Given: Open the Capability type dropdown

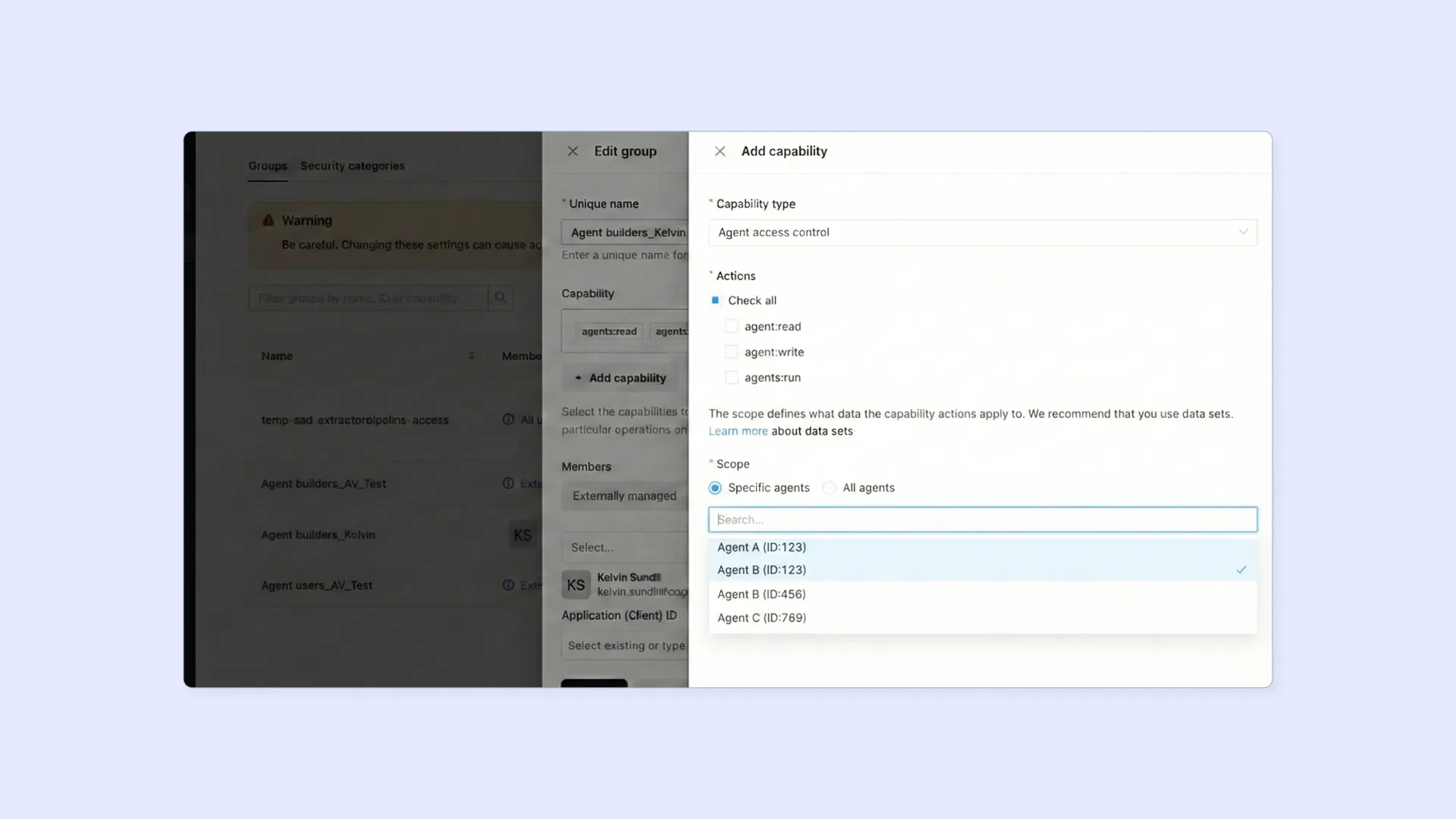Looking at the screenshot, I should tap(982, 232).
